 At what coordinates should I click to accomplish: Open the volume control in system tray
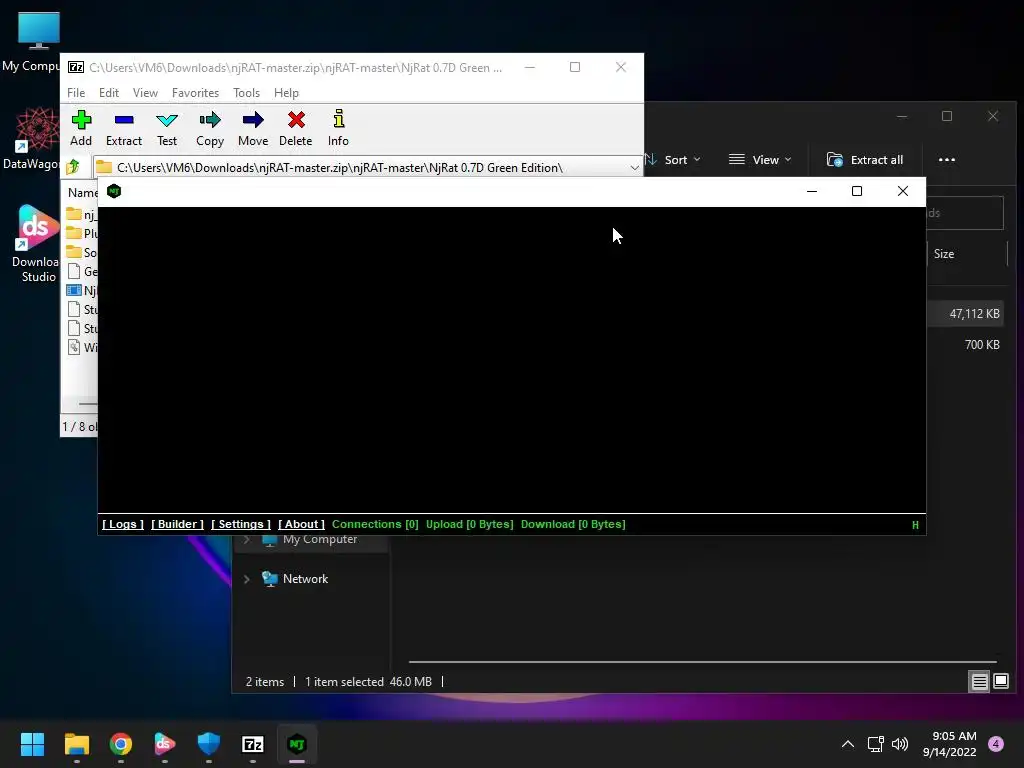pos(900,744)
